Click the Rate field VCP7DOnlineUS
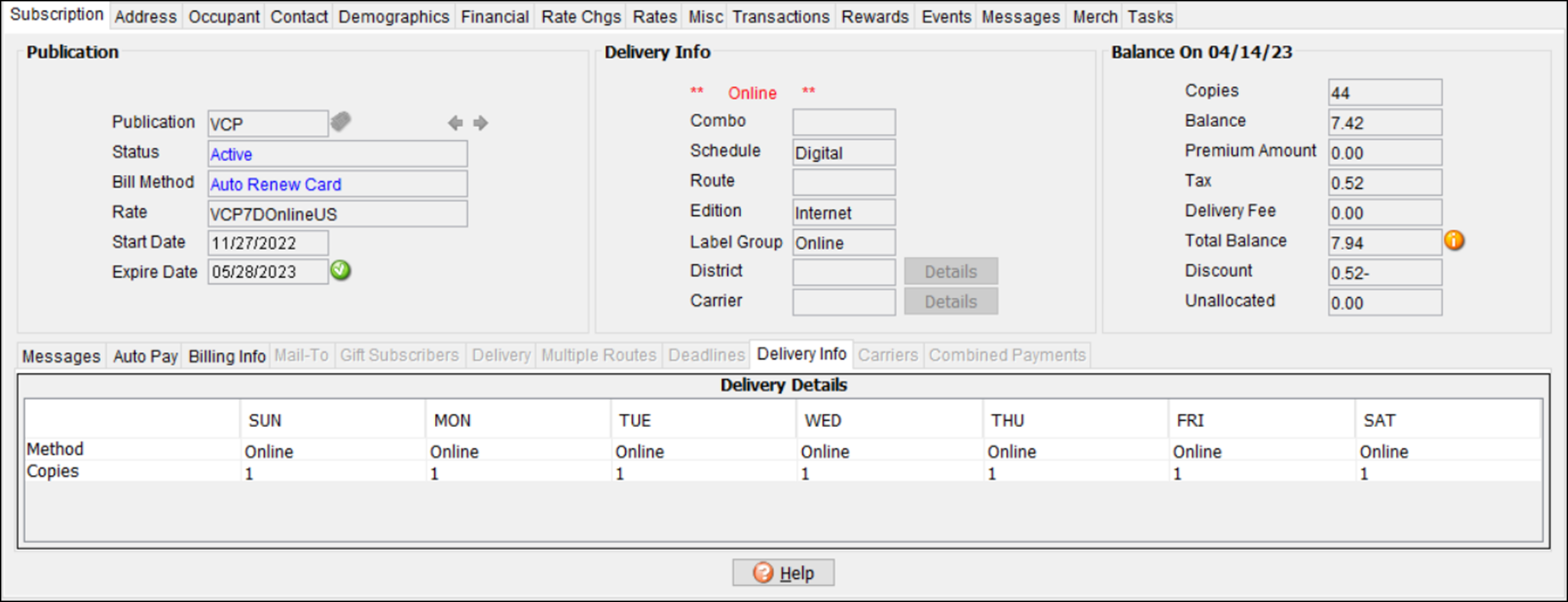1568x602 pixels. tap(337, 214)
